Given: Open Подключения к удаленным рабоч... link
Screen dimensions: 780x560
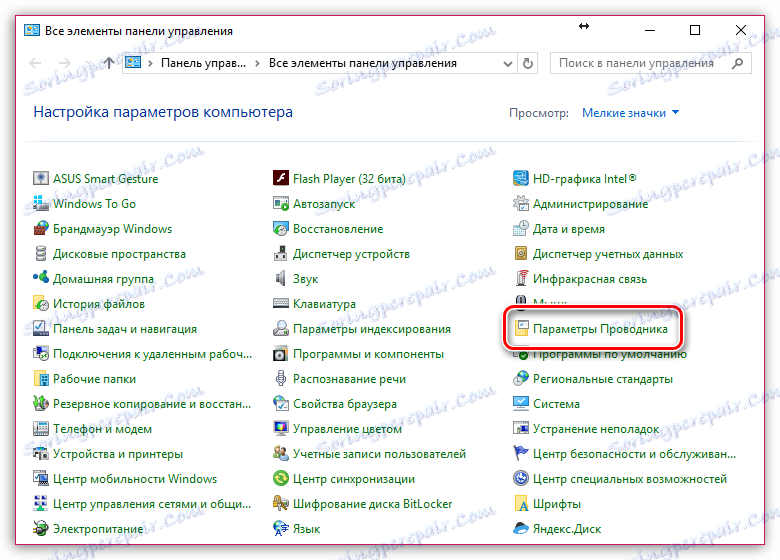Looking at the screenshot, I should (x=153, y=354).
